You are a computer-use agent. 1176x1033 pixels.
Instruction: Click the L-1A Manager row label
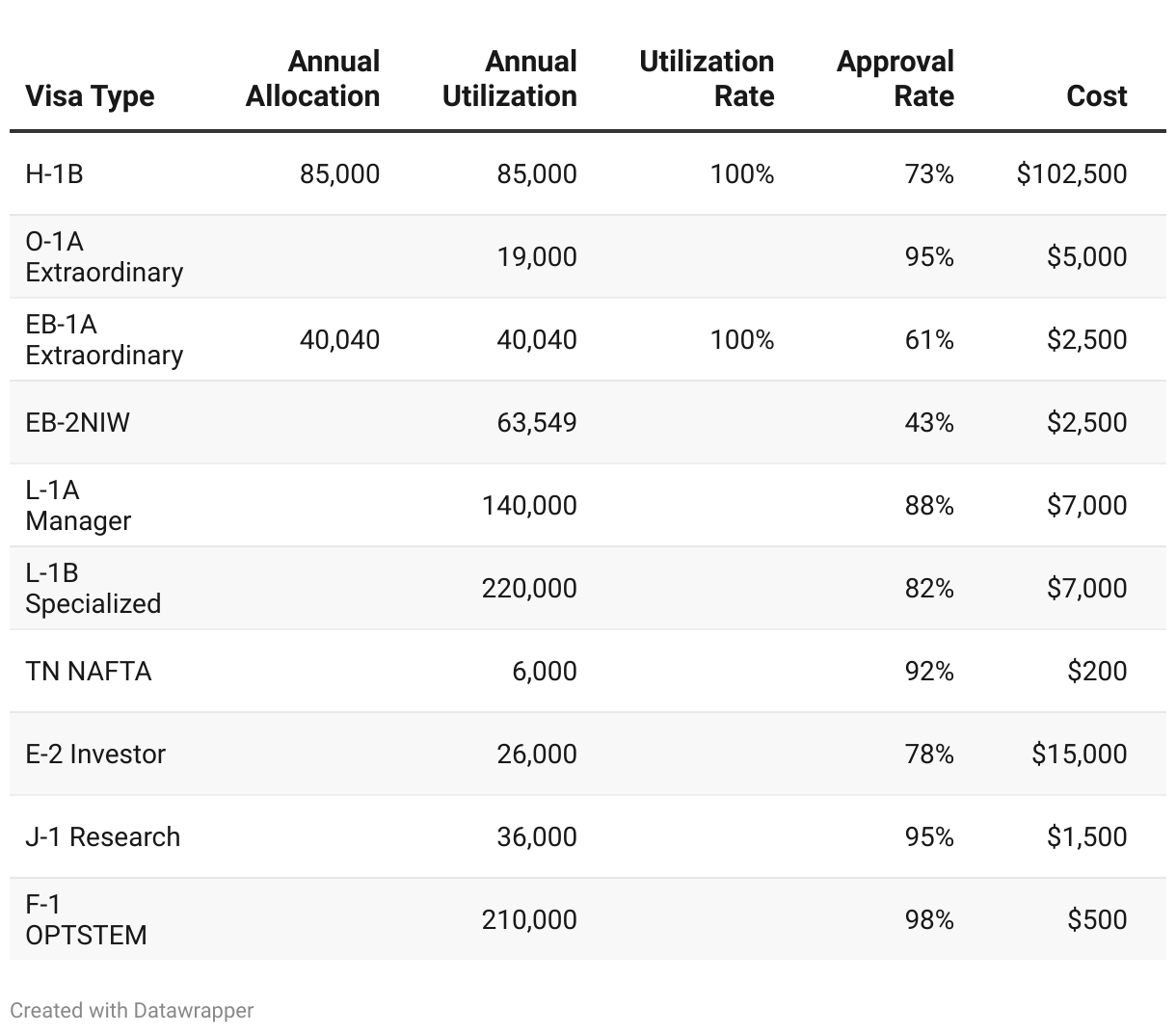pyautogui.click(x=78, y=505)
